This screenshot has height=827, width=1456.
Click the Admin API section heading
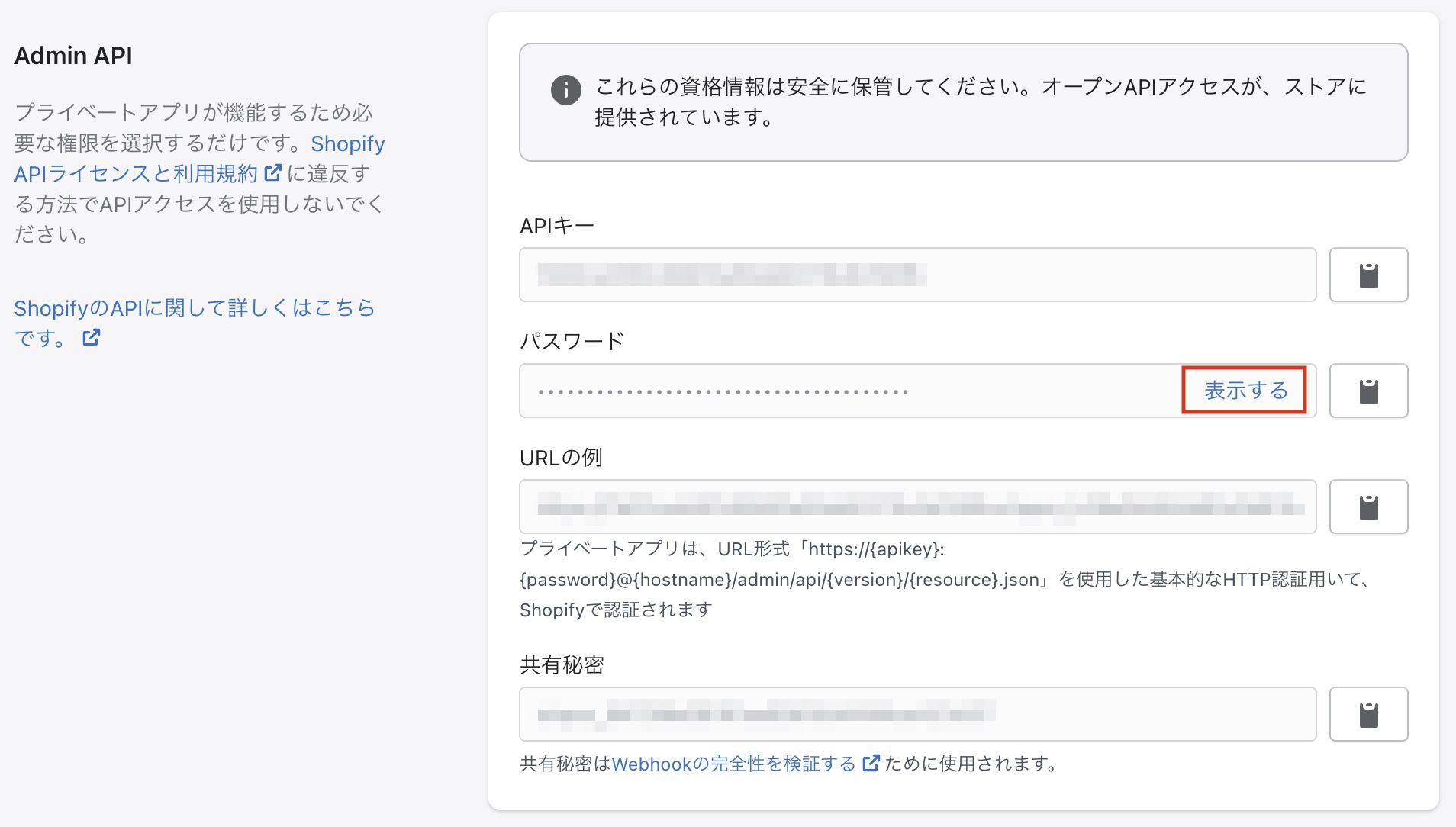[x=73, y=54]
